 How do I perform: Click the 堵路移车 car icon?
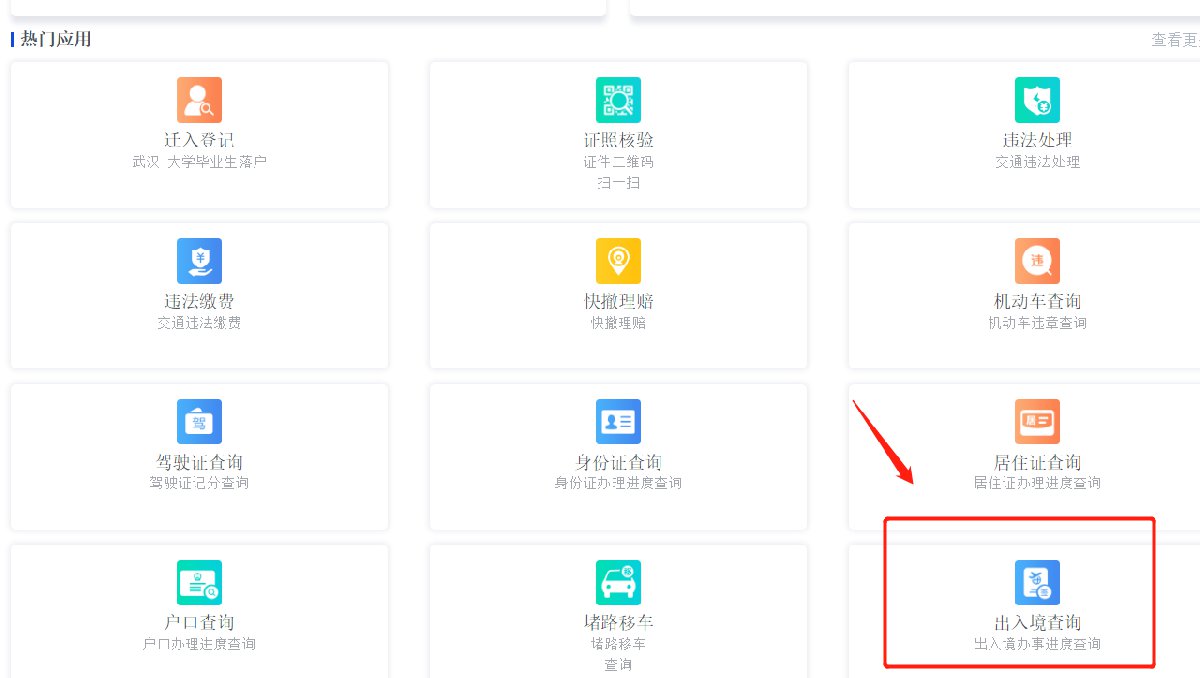click(x=618, y=582)
